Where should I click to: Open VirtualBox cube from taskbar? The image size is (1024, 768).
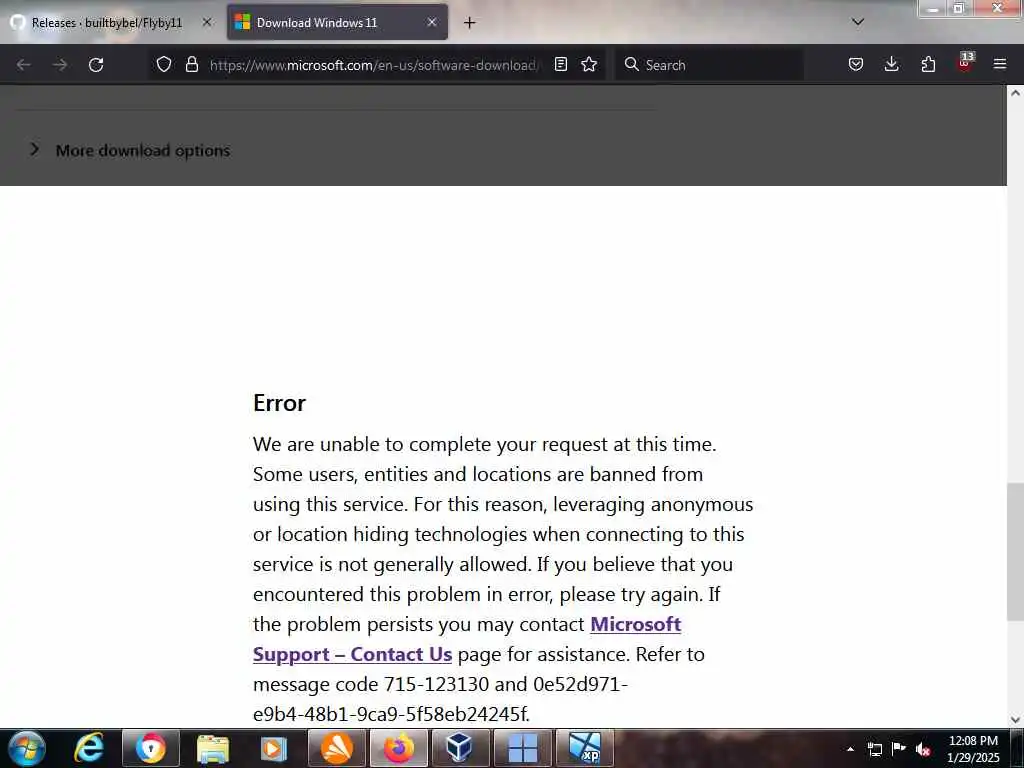click(x=460, y=748)
